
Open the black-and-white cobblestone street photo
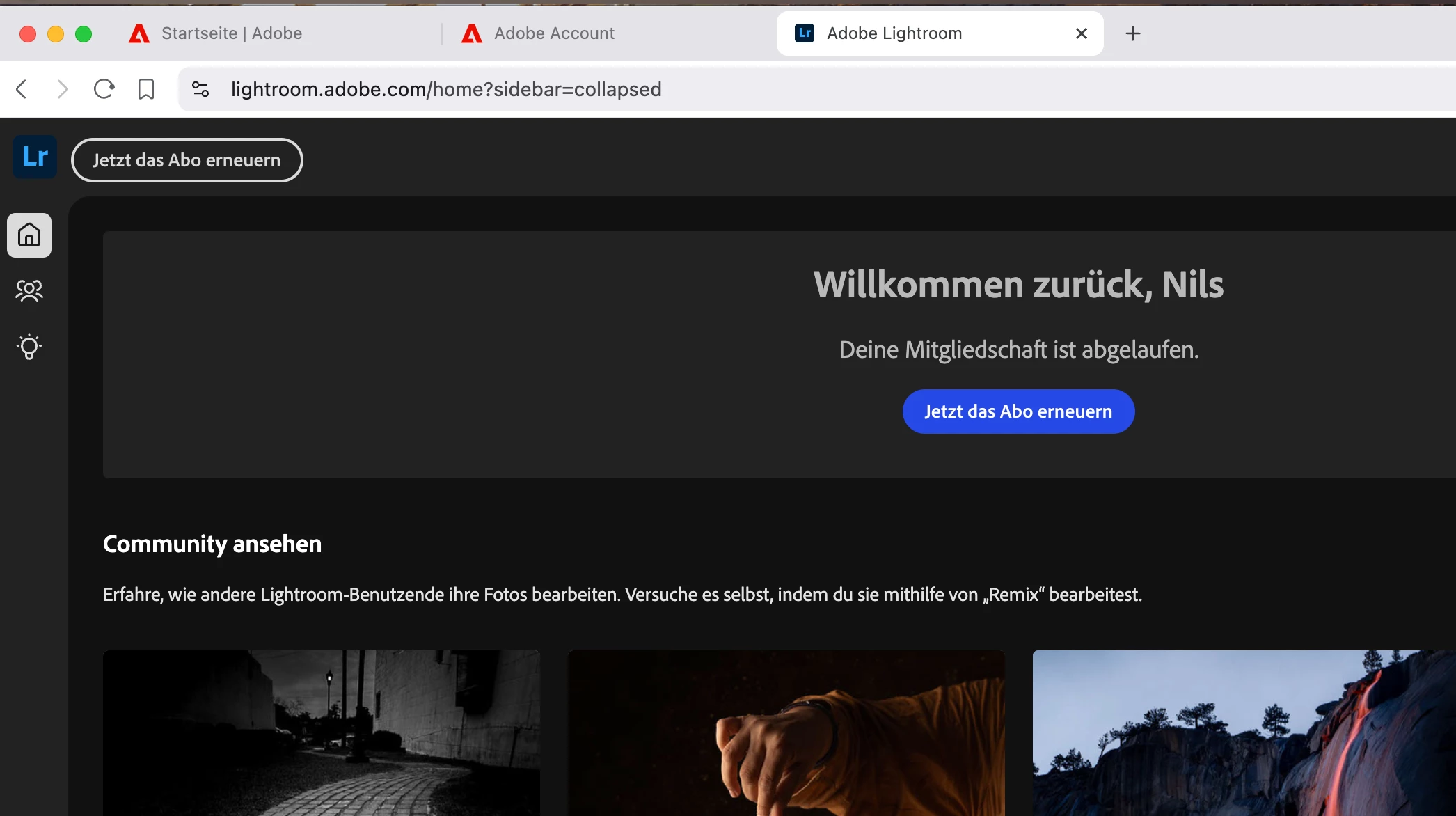click(322, 732)
